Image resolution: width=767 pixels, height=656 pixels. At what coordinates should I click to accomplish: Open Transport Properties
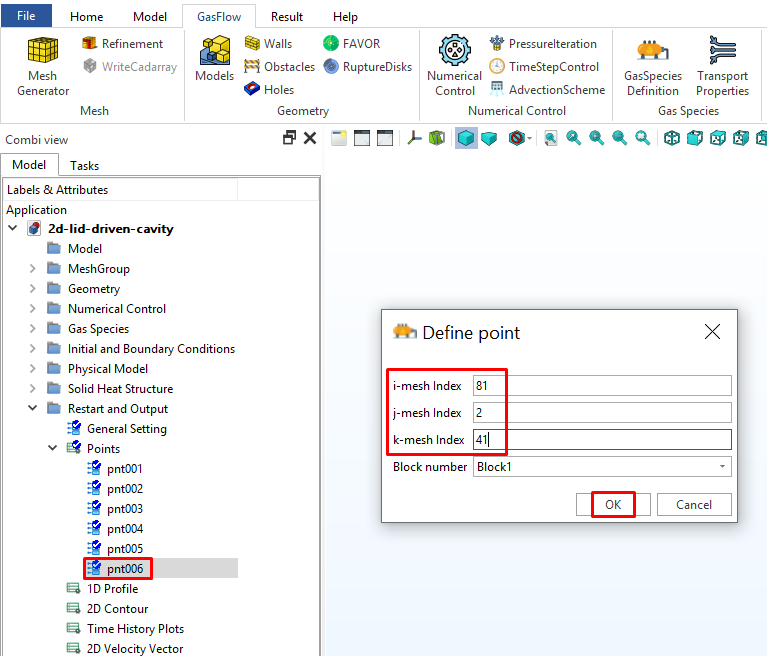point(722,66)
